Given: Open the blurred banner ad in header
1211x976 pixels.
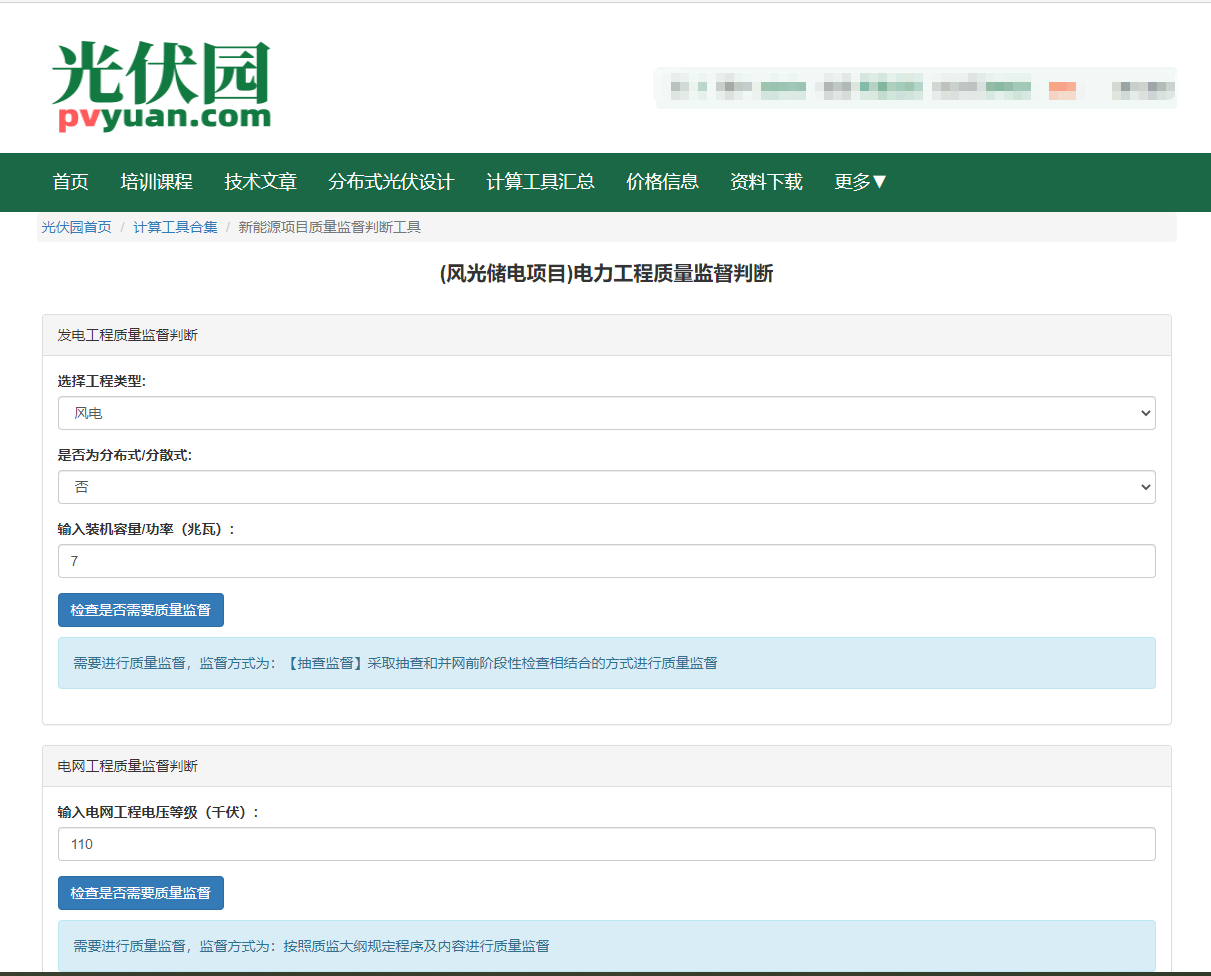Looking at the screenshot, I should [x=914, y=88].
